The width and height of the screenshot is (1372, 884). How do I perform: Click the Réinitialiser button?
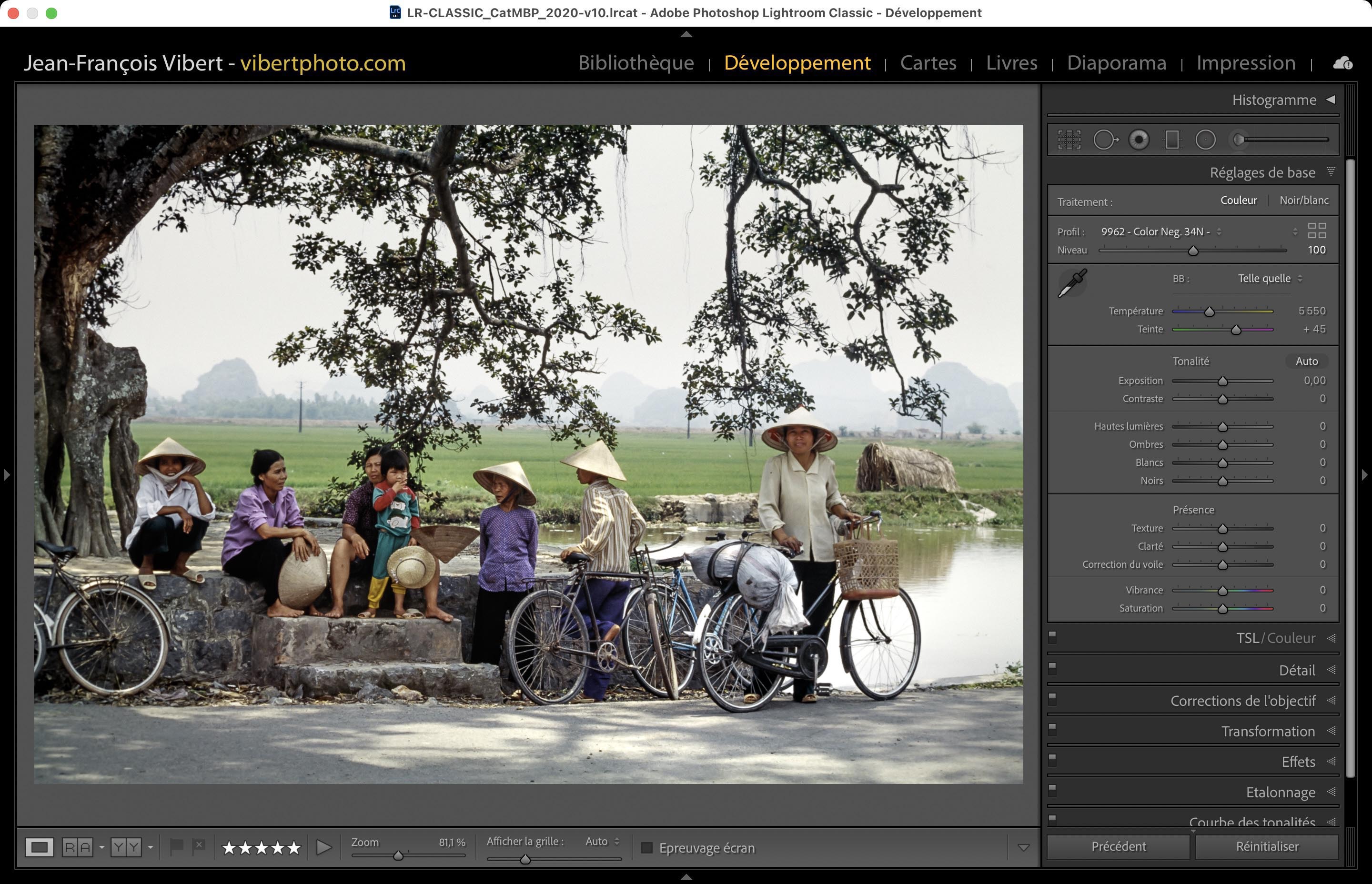coord(1267,847)
